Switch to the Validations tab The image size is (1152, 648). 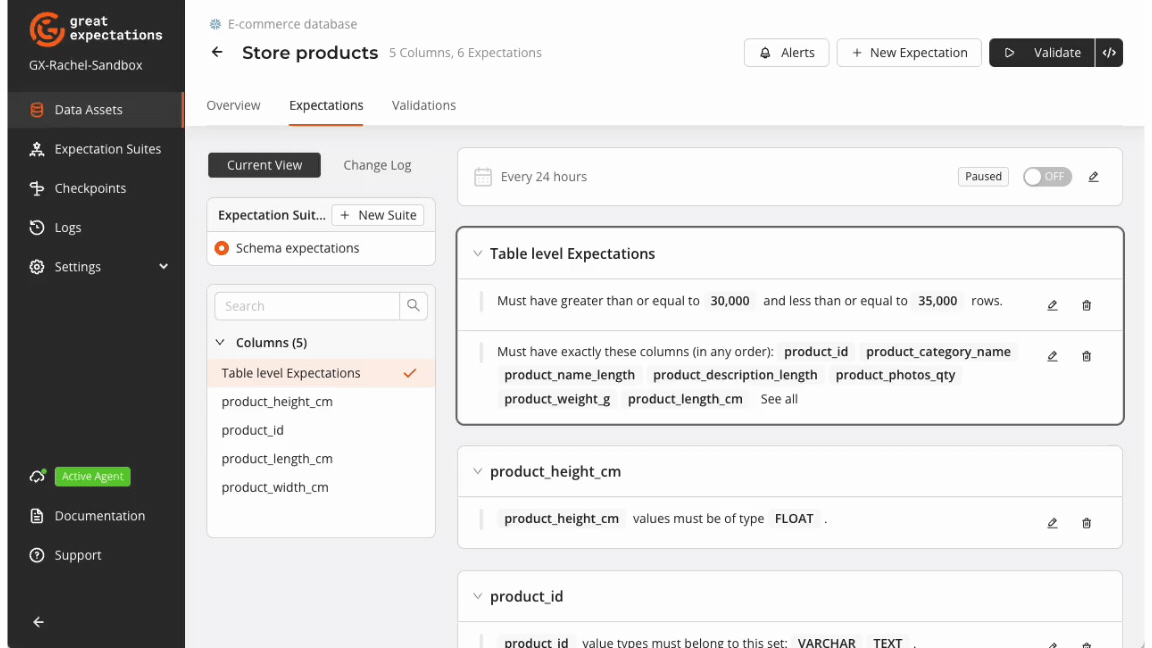click(x=423, y=105)
